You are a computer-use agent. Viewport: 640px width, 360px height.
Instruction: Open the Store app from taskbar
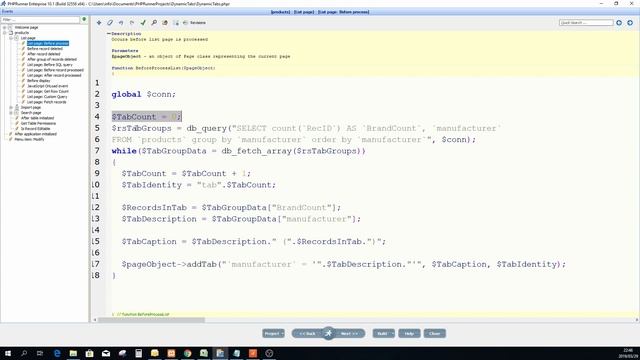(89, 353)
